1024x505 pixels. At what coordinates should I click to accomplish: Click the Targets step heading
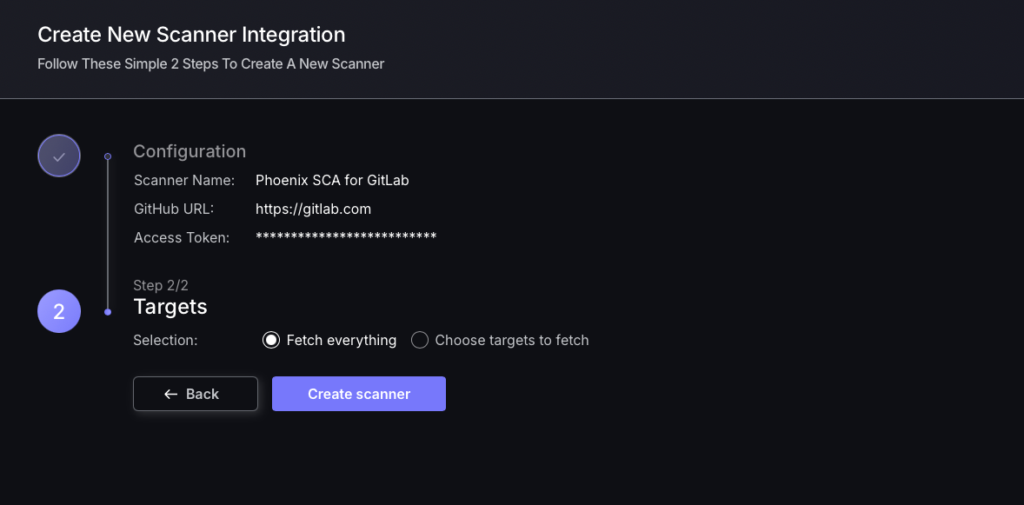coord(170,306)
